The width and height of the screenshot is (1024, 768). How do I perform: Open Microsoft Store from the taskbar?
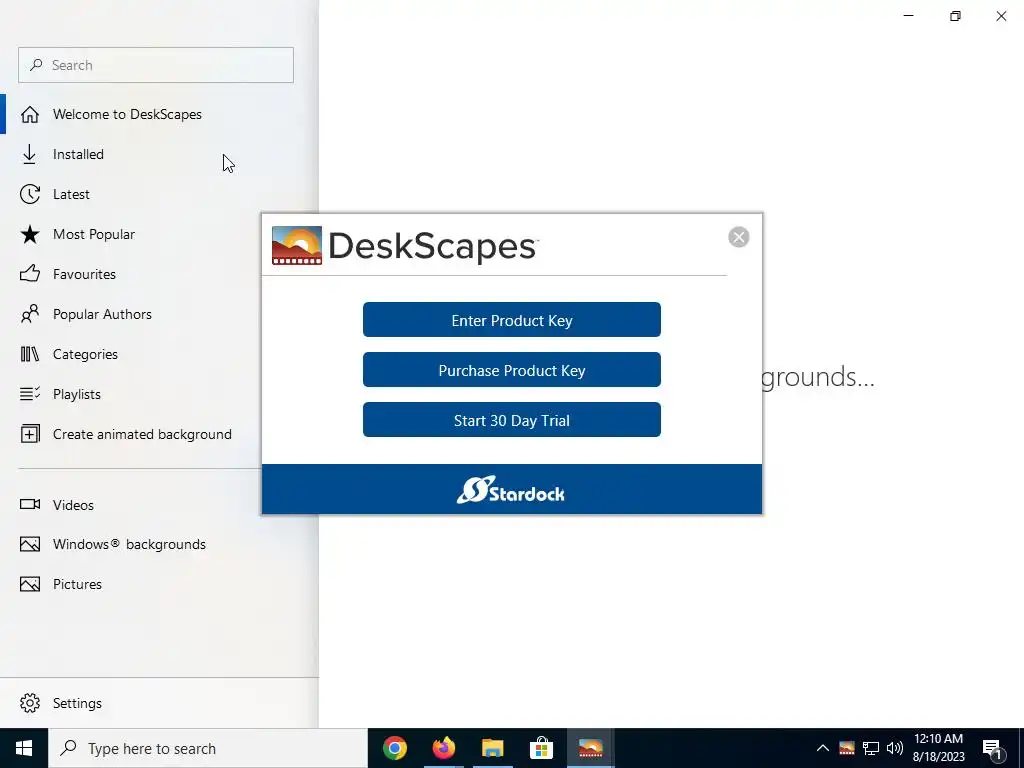click(541, 748)
